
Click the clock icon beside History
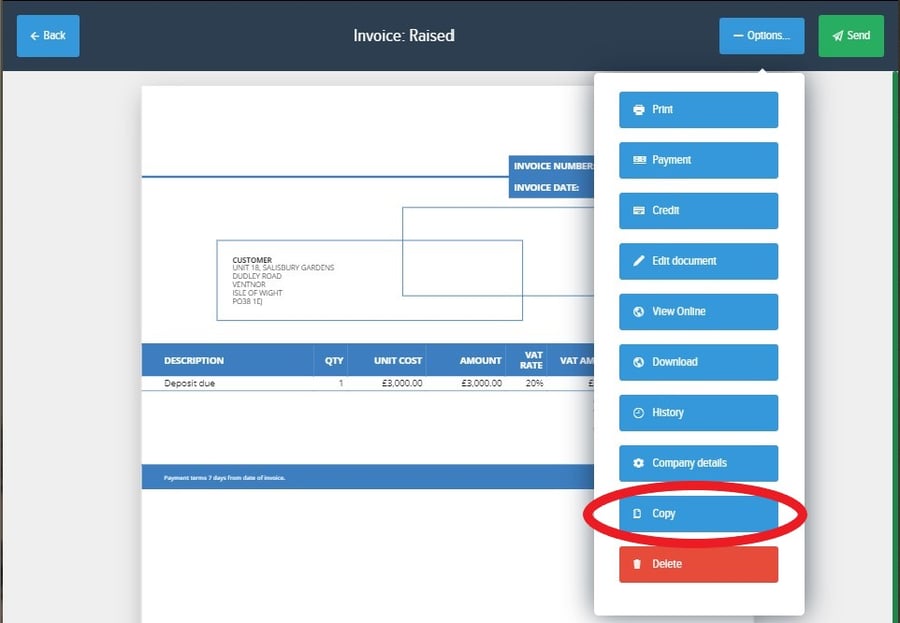(x=639, y=413)
